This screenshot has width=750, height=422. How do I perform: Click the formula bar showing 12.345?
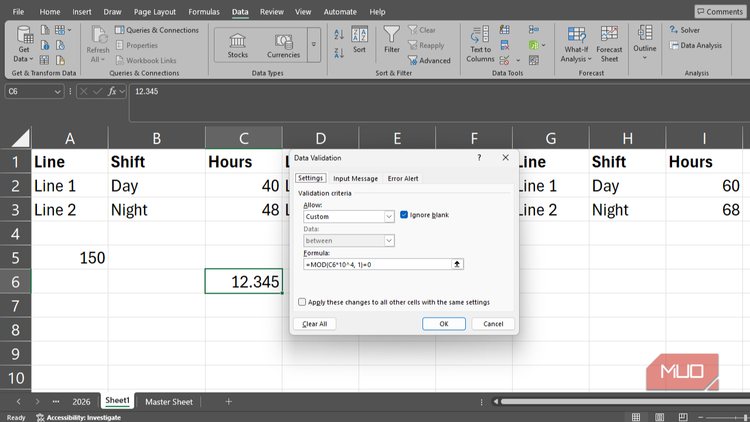click(x=439, y=102)
